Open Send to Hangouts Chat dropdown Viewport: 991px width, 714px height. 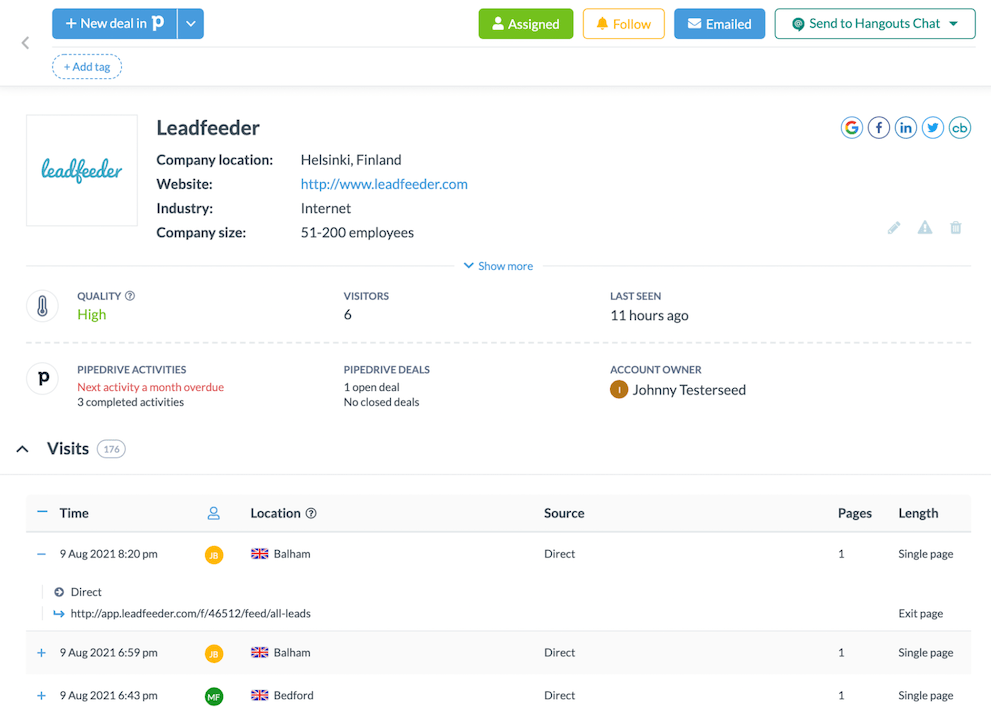click(x=875, y=24)
